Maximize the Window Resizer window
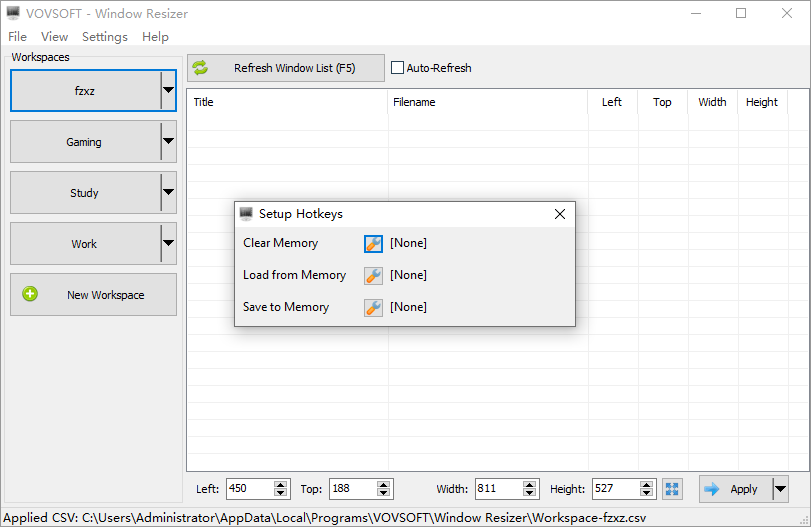Screen dimensions: 811x527 [x=741, y=13]
